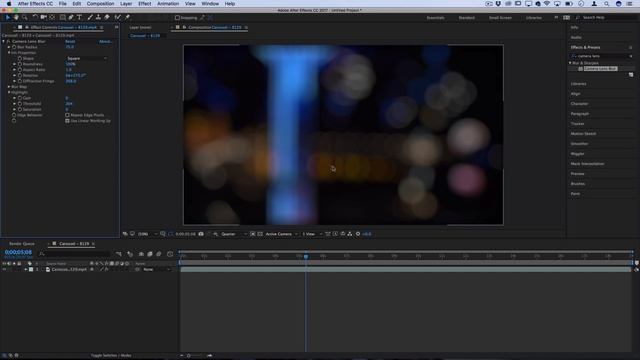The image size is (640, 360).
Task: Open the Active Camera dropdown
Action: coord(281,234)
